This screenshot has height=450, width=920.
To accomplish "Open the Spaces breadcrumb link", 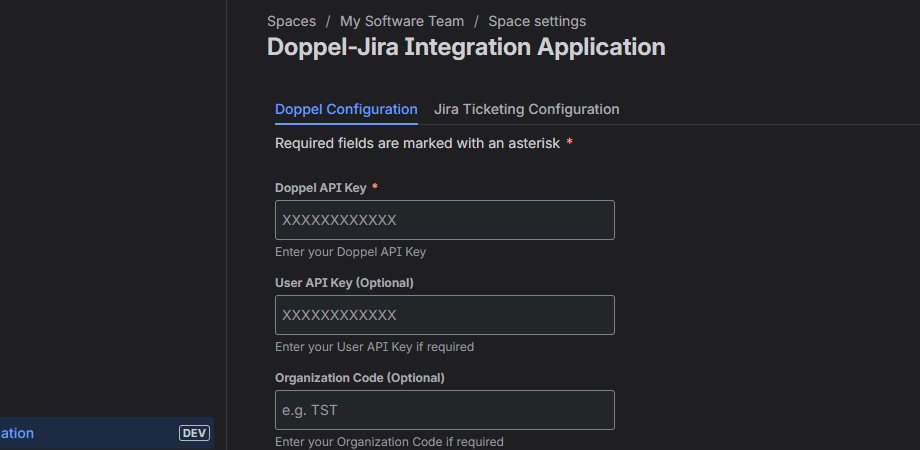I will click(x=291, y=22).
